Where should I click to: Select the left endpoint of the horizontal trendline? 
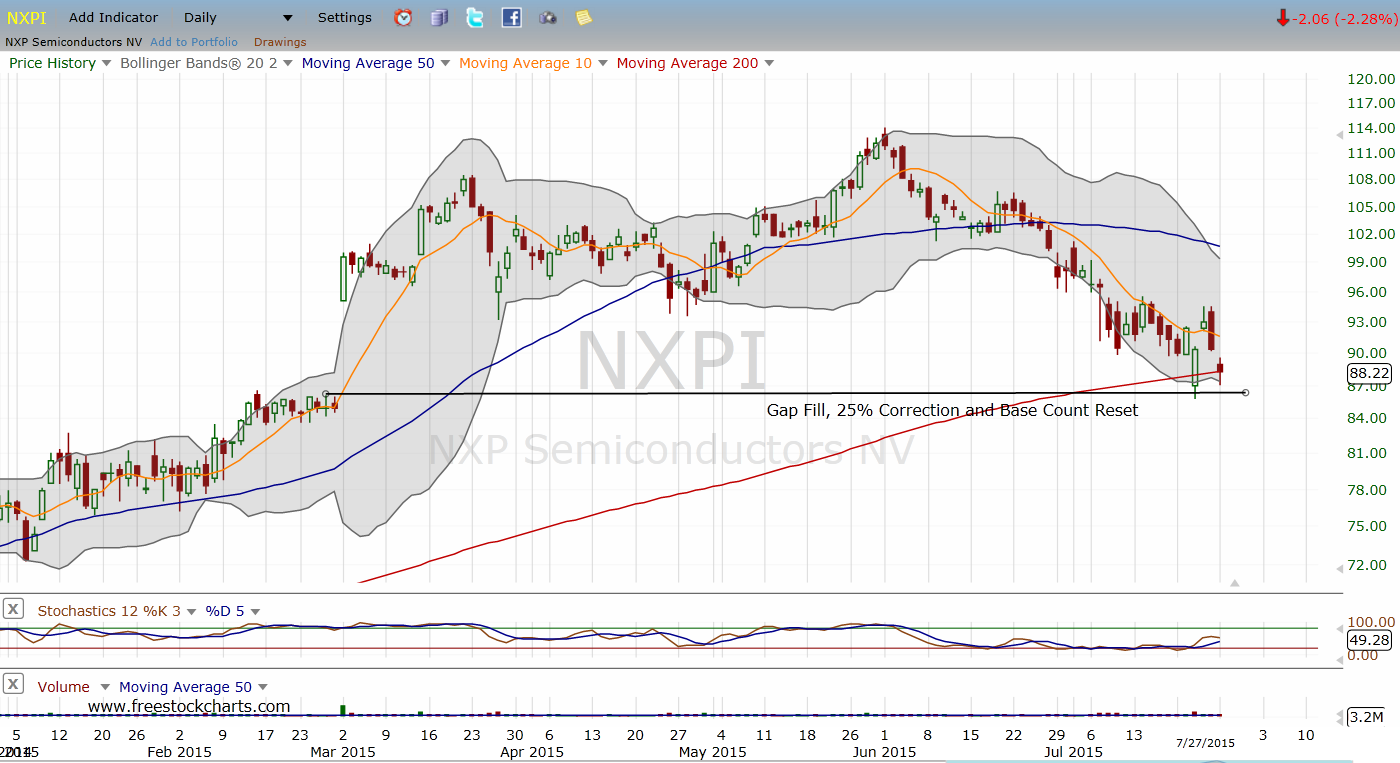click(326, 394)
